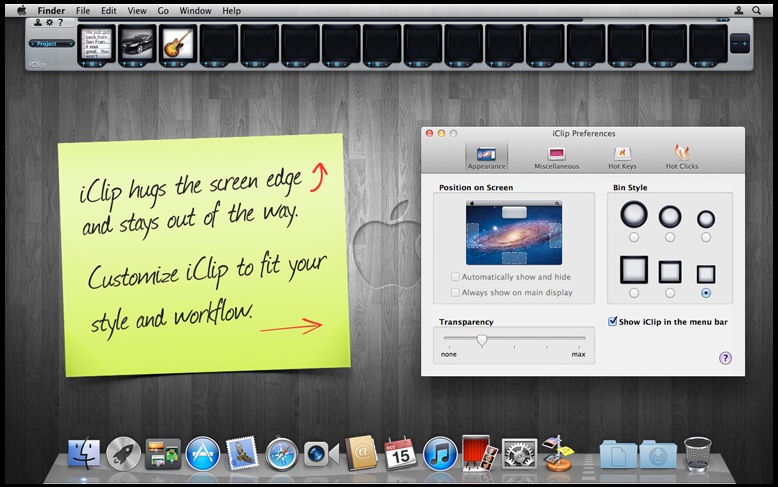Open iTunes from the Dock
This screenshot has height=487, width=778.
(x=440, y=453)
